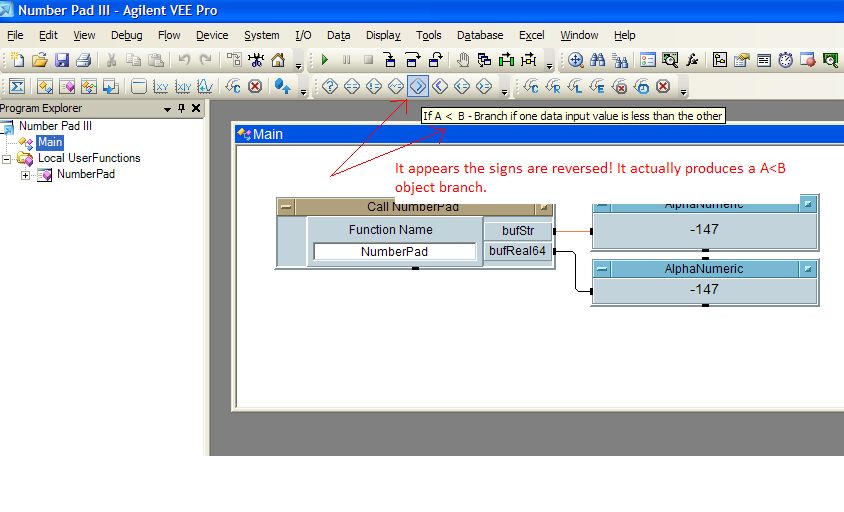Select Main in Program Explorer tree
This screenshot has width=844, height=512.
point(50,143)
